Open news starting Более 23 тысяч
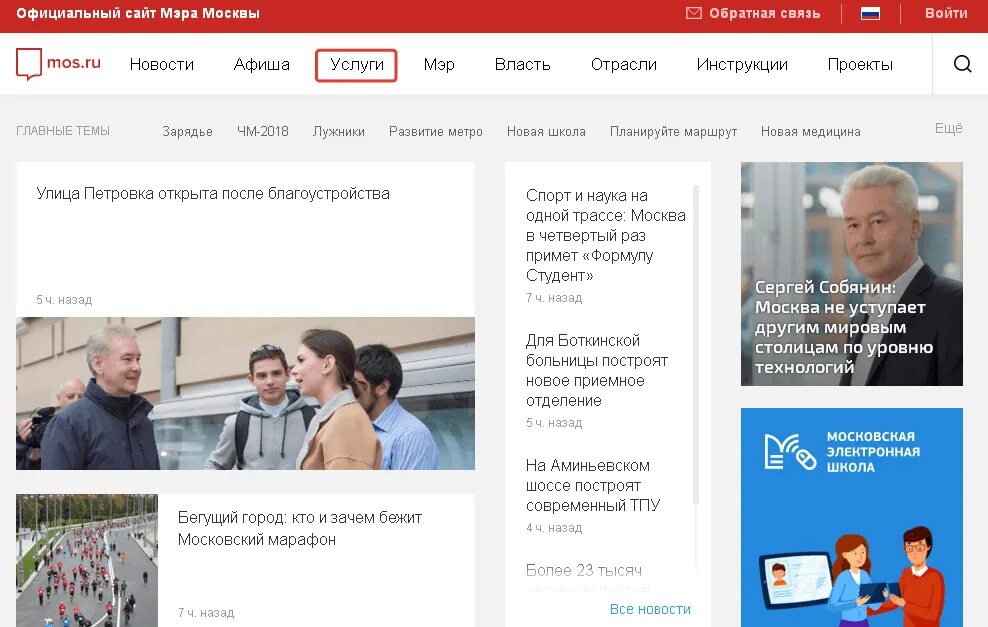 point(583,570)
